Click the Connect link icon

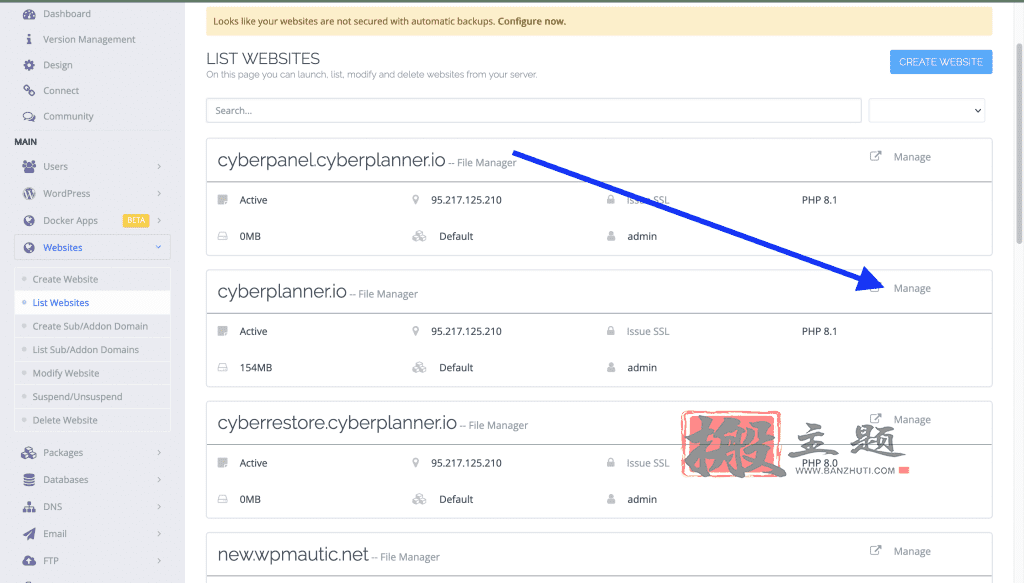pos(29,91)
